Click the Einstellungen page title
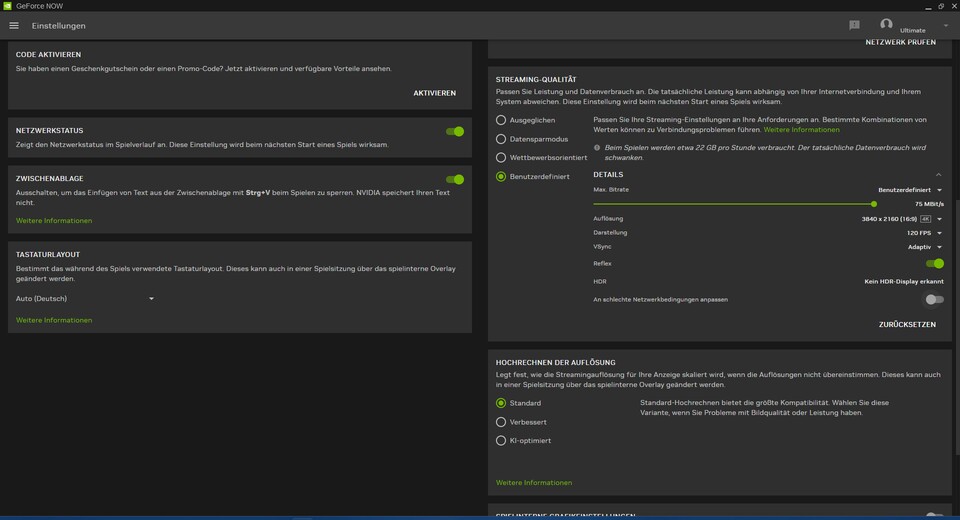Screen dimensions: 960x520 click(x=59, y=26)
